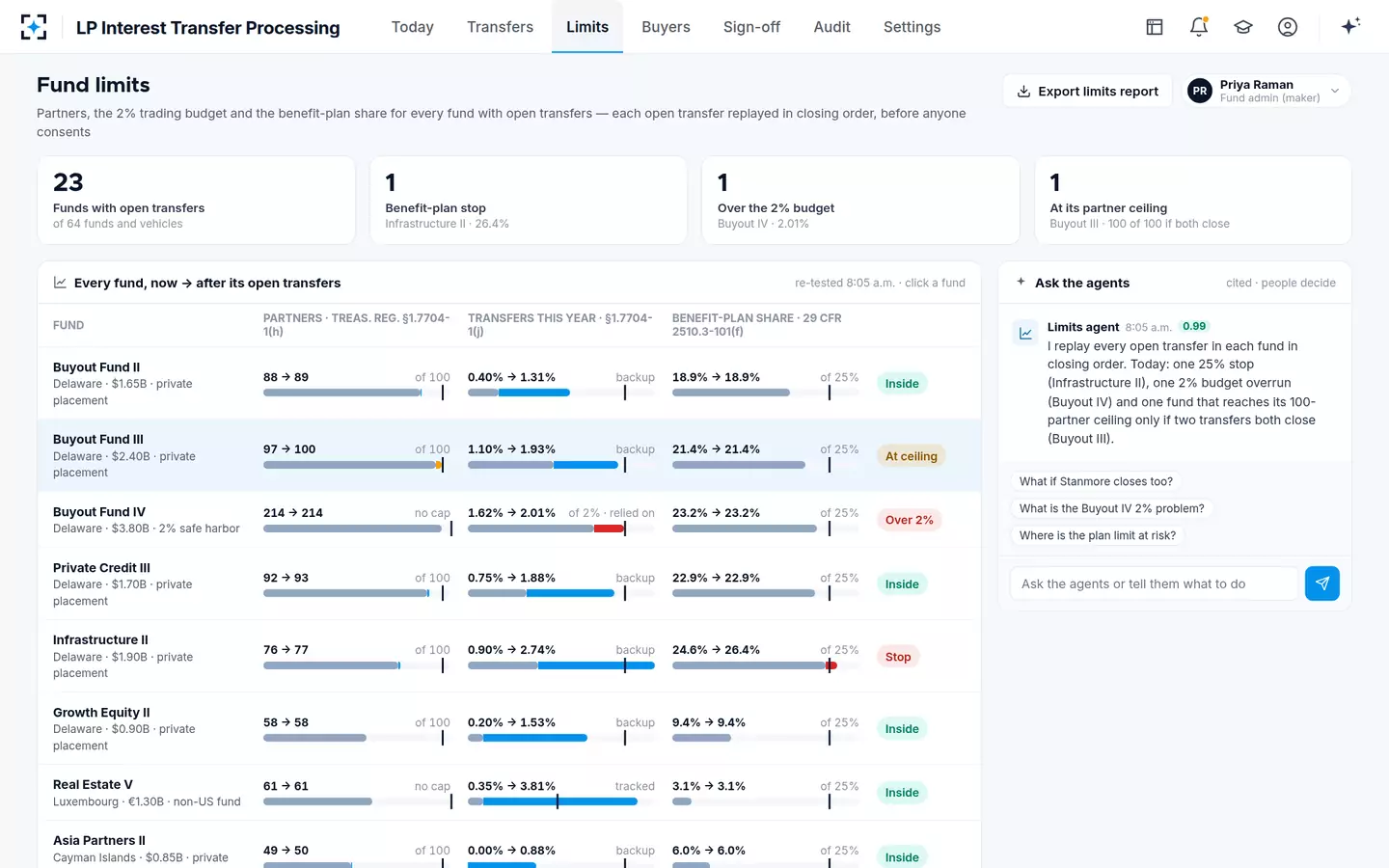
Task: Click the Over 2% status badge
Action: coord(910,520)
